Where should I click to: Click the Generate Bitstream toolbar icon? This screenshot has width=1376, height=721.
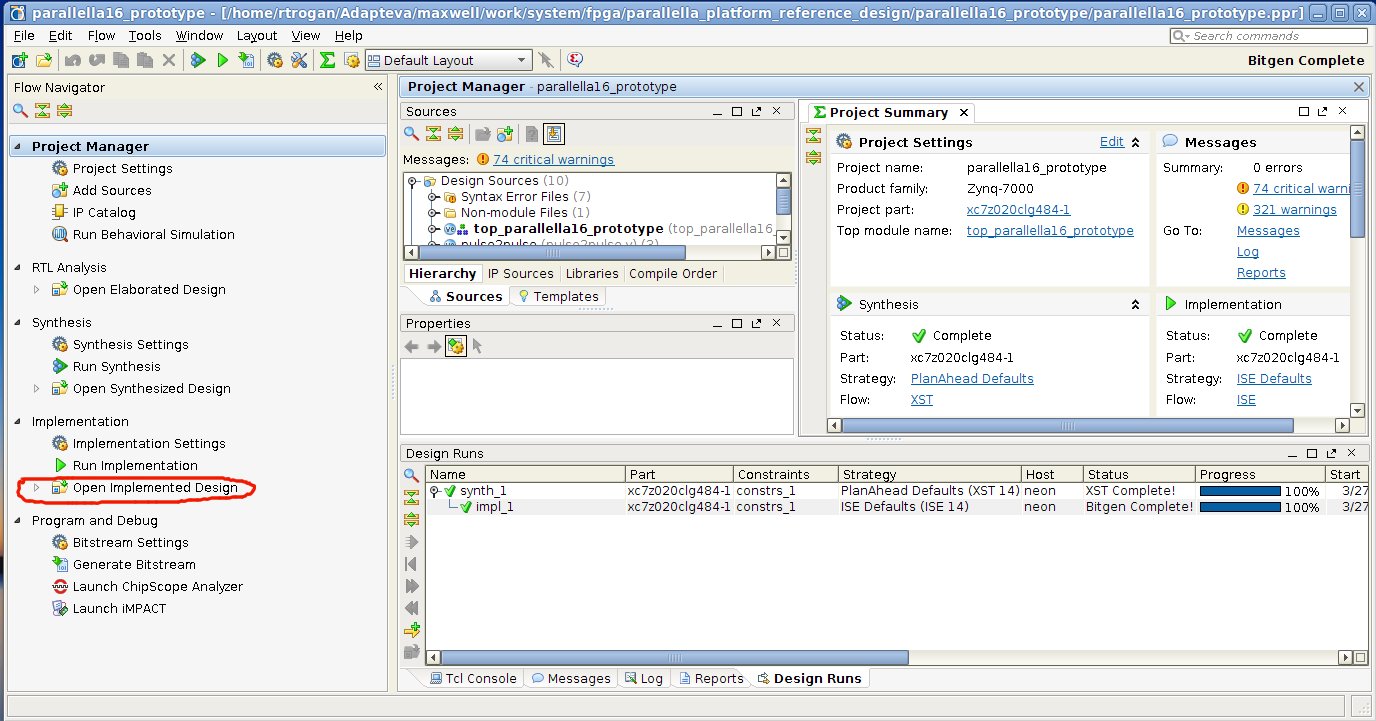[x=246, y=60]
